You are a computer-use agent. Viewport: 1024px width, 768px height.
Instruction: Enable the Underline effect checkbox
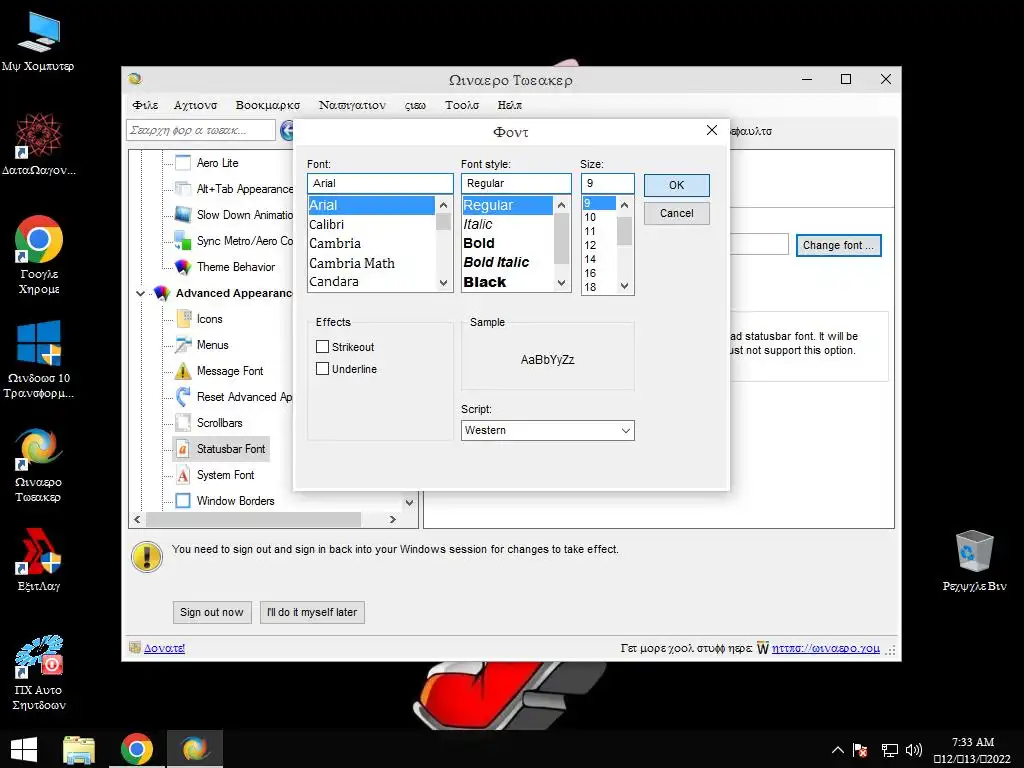[x=322, y=369]
